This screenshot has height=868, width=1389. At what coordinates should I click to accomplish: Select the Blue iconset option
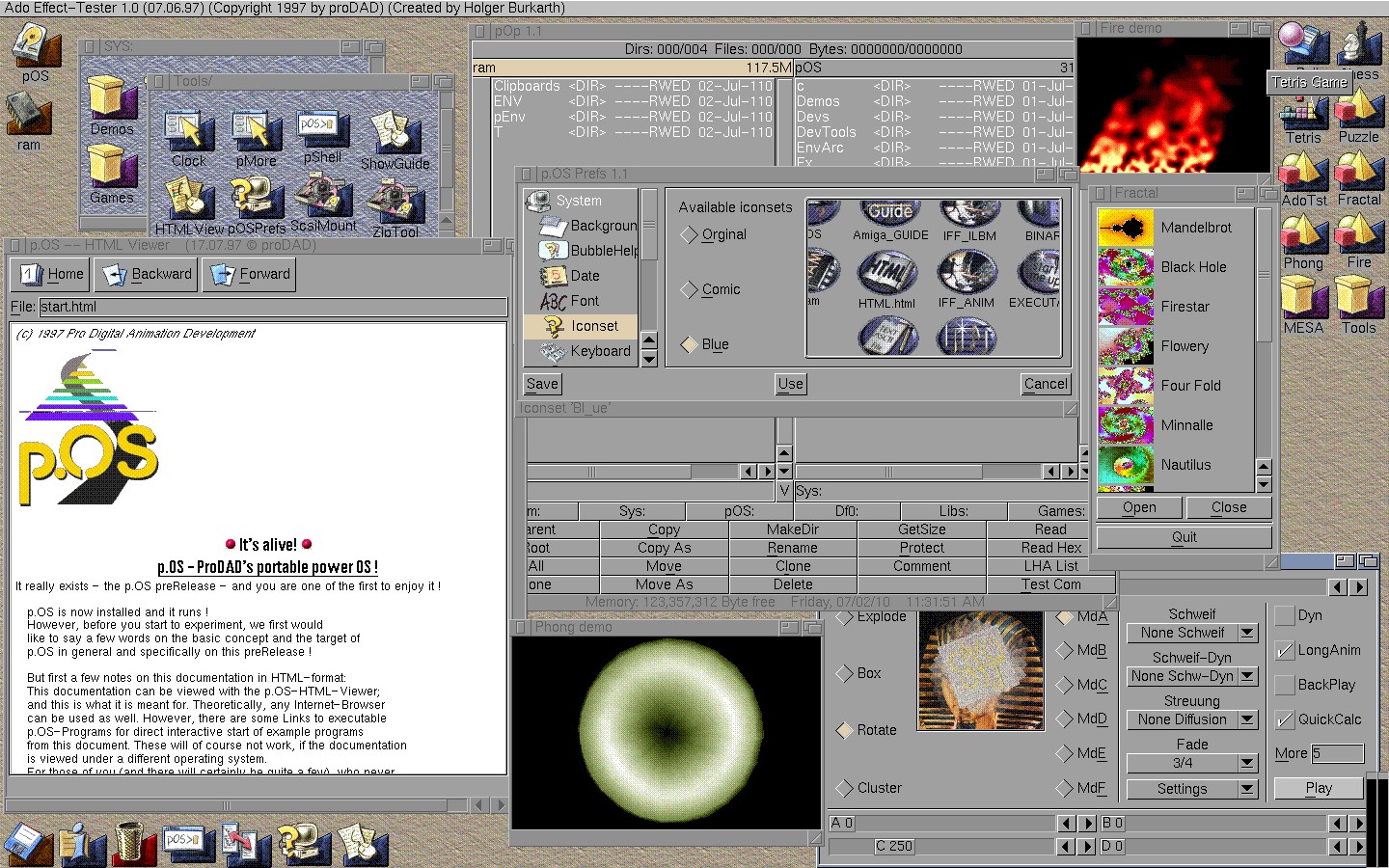pos(689,344)
